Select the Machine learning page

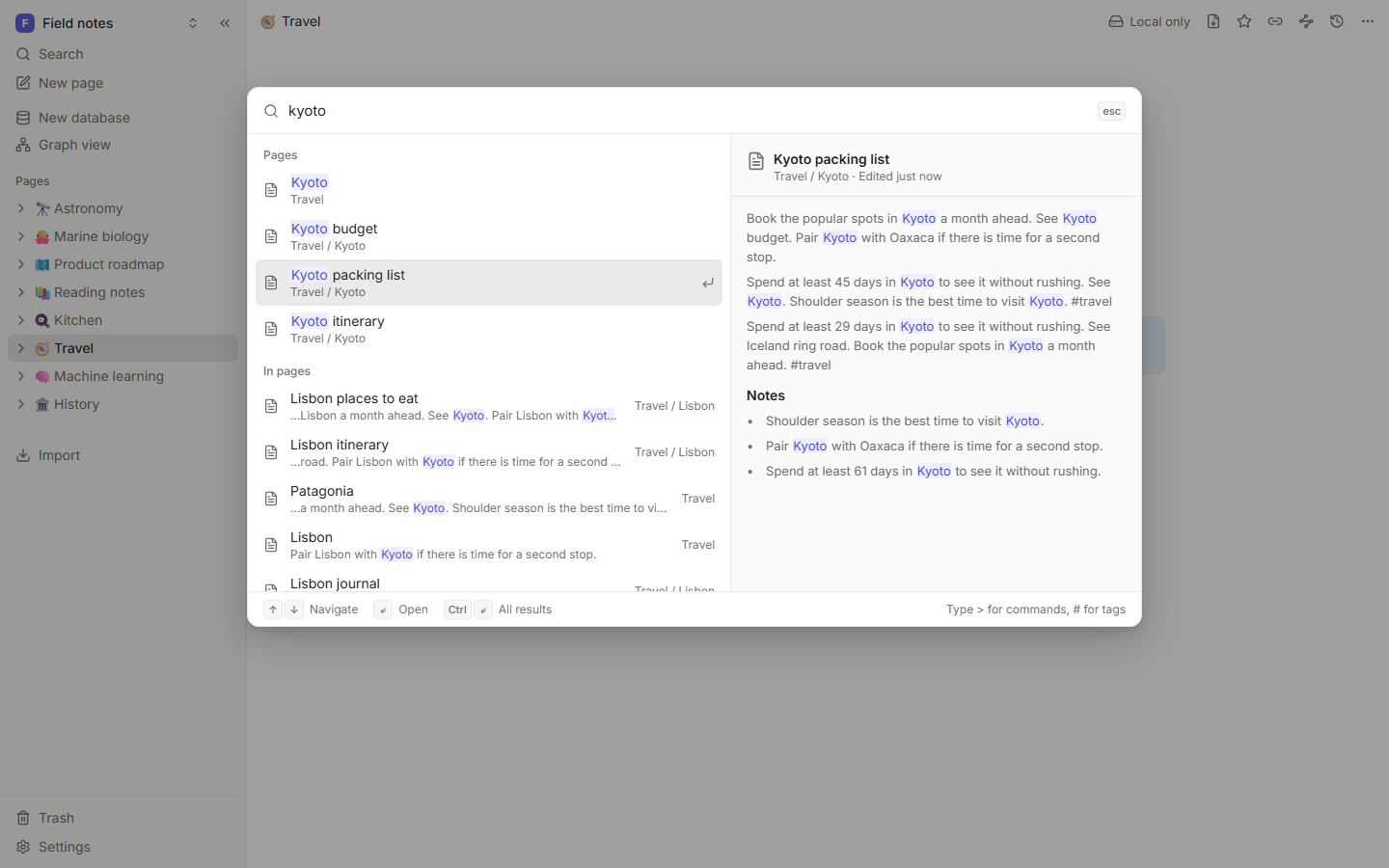click(x=123, y=376)
